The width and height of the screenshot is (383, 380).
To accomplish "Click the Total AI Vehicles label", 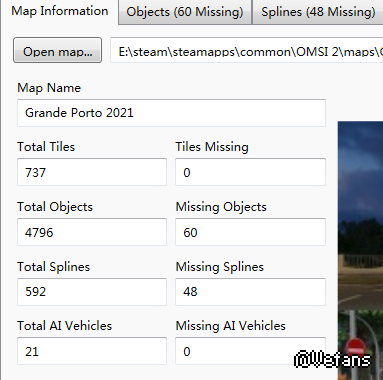I will coord(65,326).
